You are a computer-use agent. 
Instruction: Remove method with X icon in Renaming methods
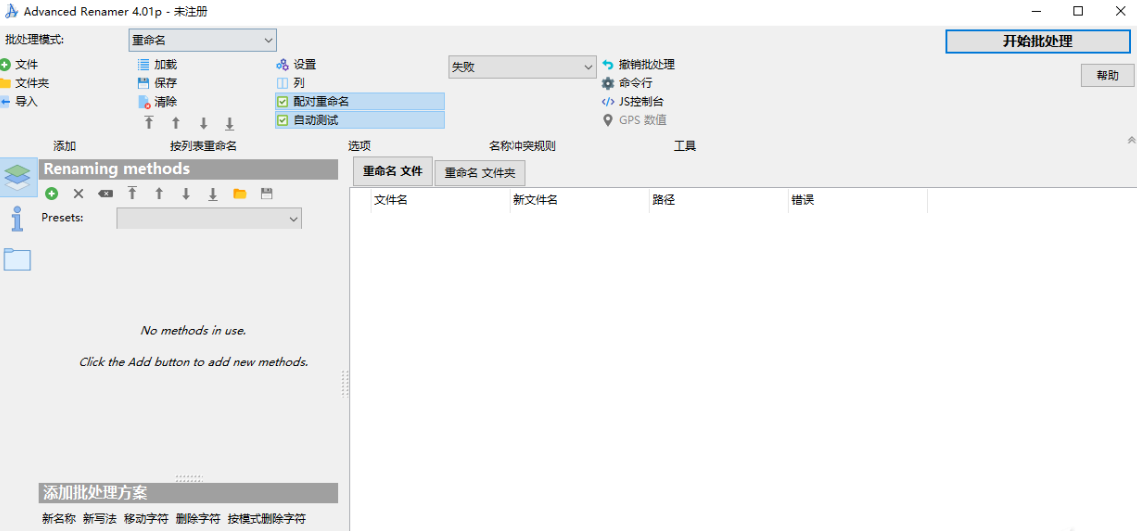tap(78, 194)
